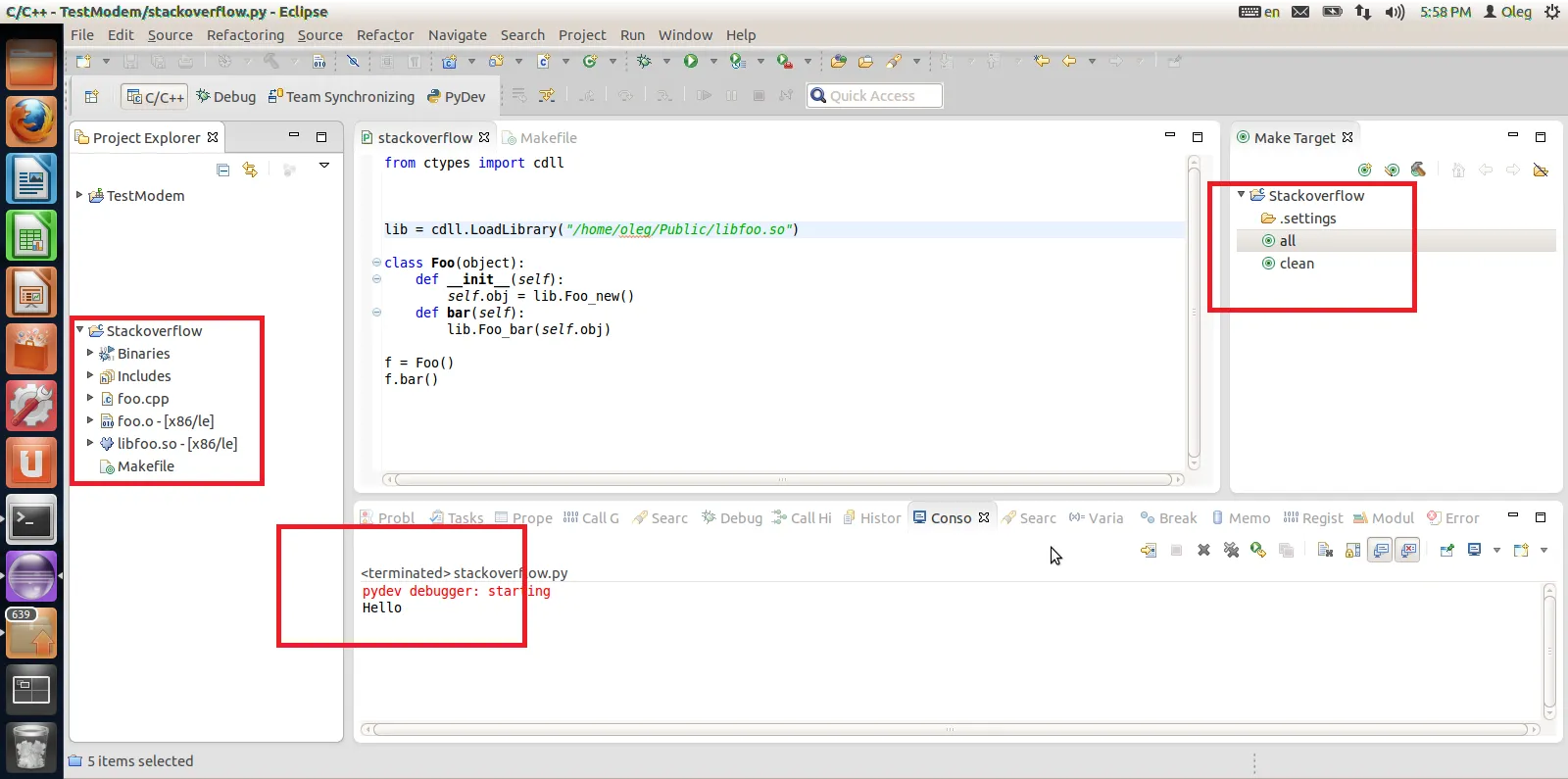Open the Open Perspective button
The height and width of the screenshot is (779, 1568).
click(x=92, y=96)
